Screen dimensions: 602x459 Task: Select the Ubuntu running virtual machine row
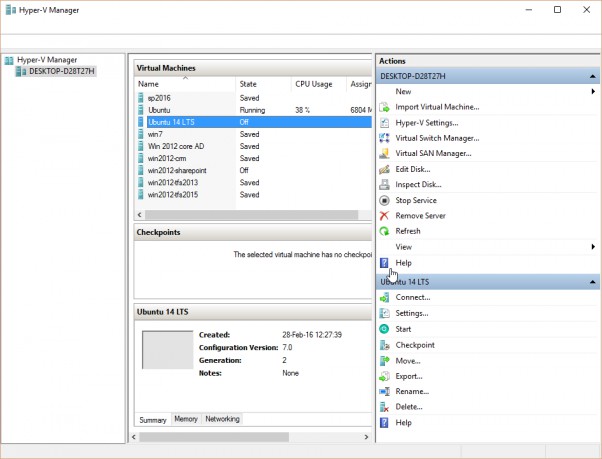[x=253, y=110]
